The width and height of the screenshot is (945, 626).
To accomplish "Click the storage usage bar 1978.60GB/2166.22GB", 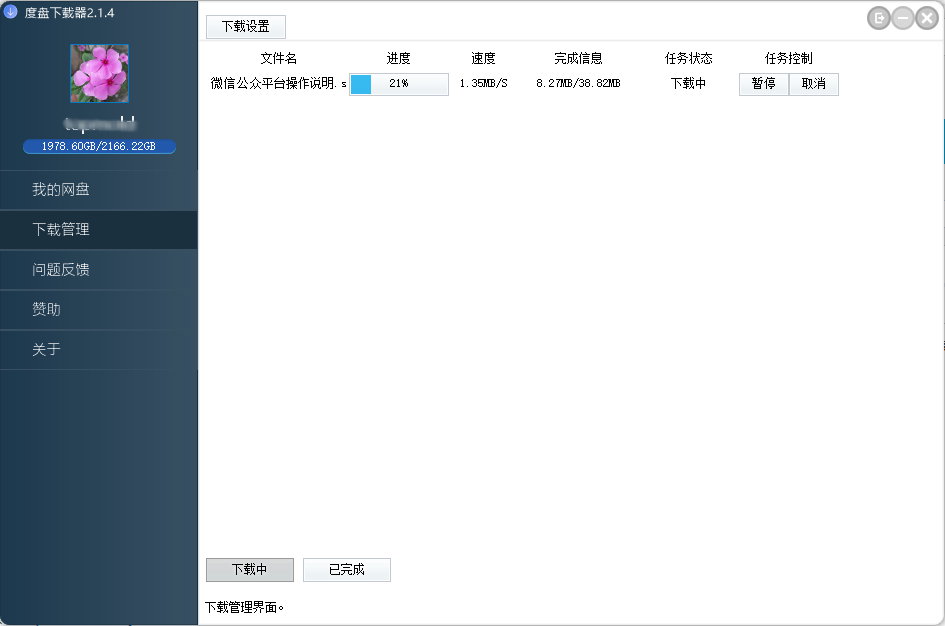I will click(x=99, y=146).
